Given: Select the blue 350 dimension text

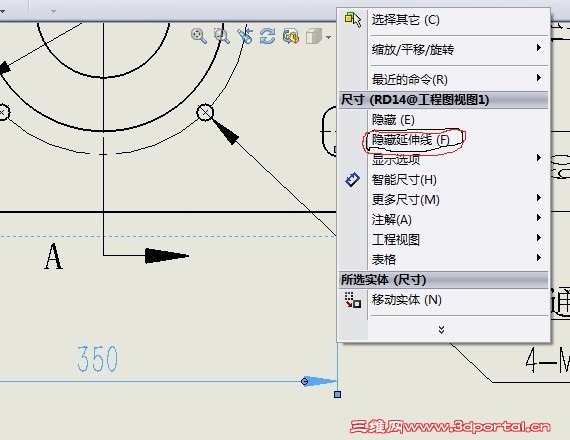Looking at the screenshot, I should pos(97,359).
